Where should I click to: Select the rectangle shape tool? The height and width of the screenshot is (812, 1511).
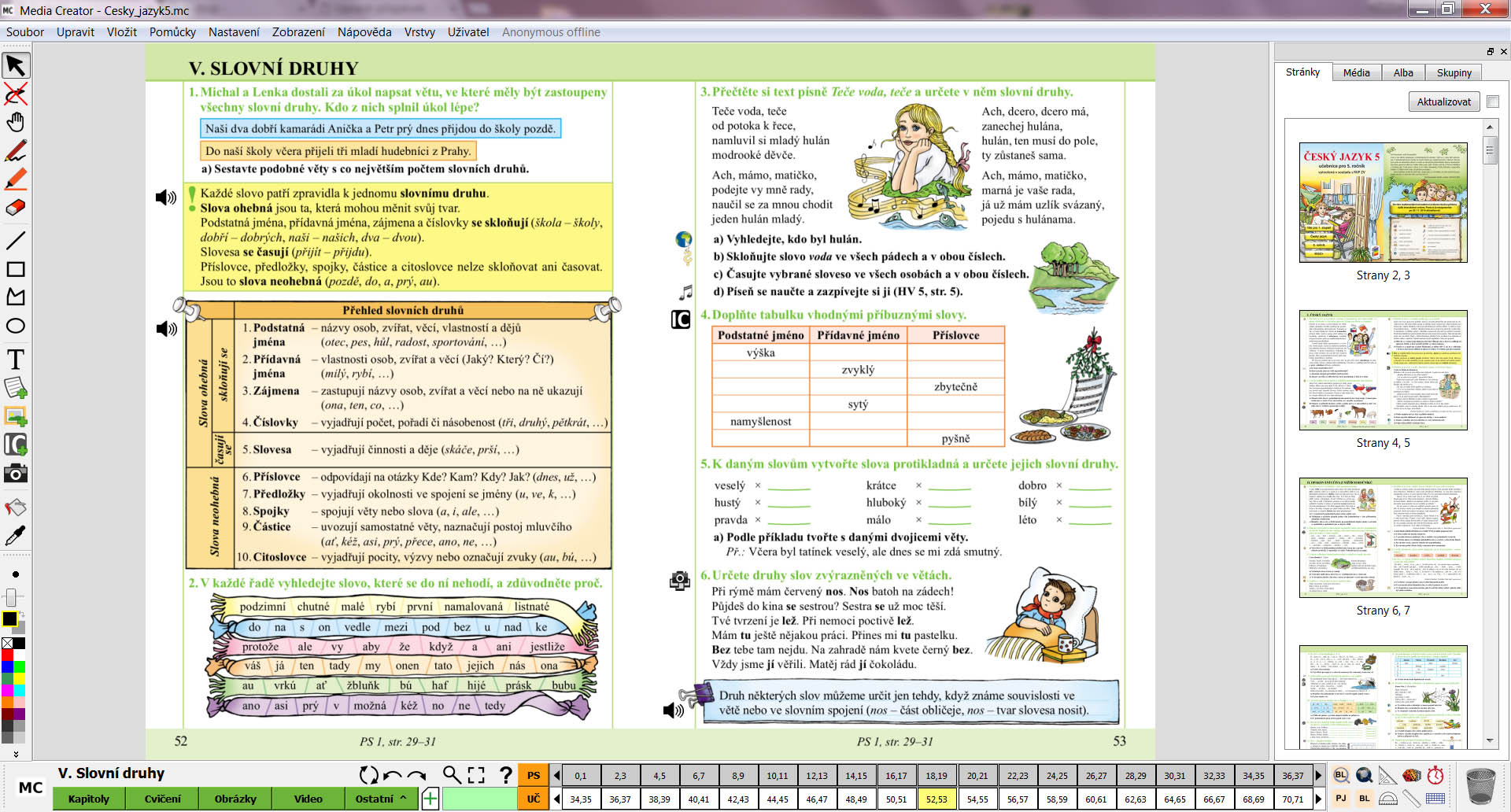tap(16, 269)
